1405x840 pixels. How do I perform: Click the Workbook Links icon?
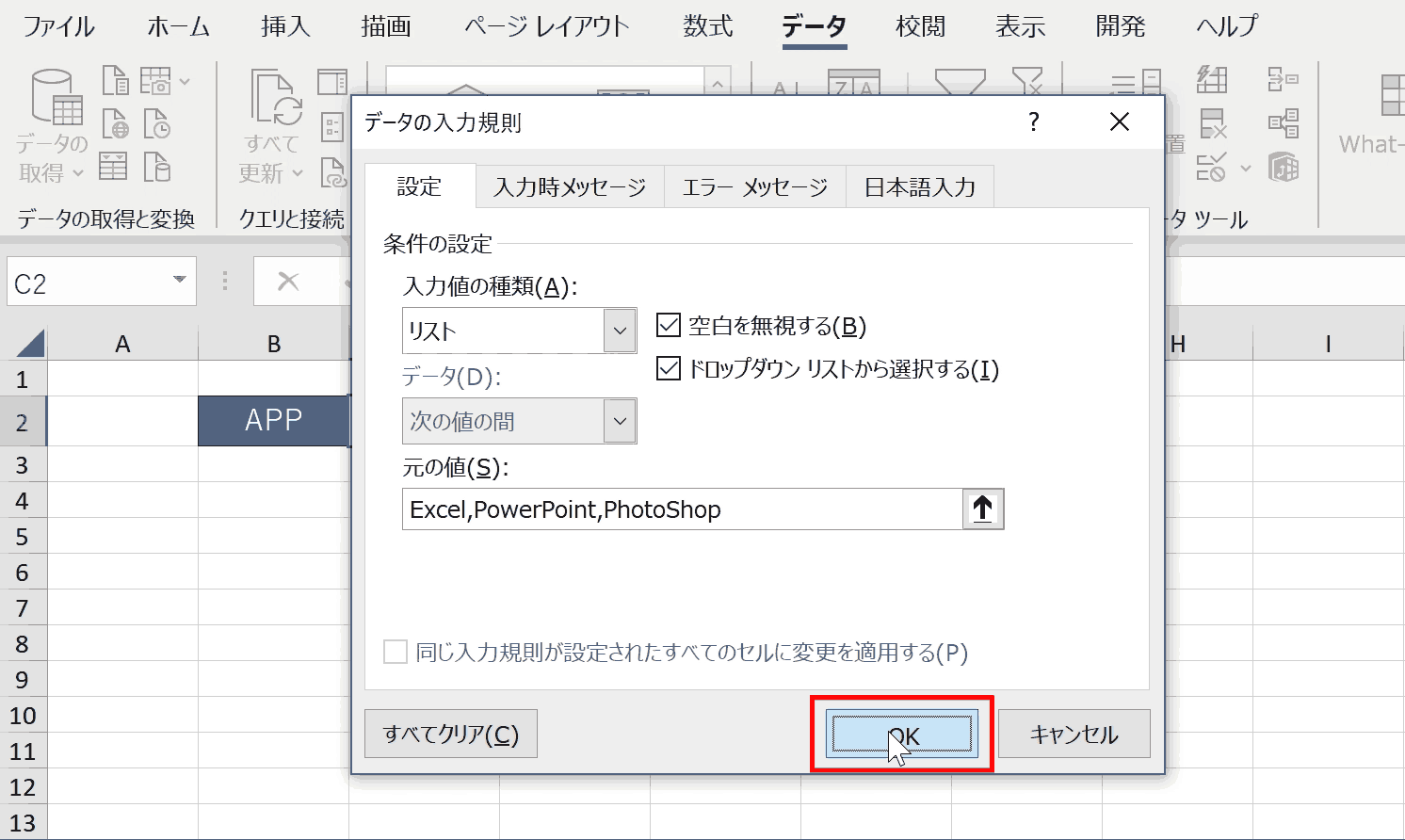334,171
